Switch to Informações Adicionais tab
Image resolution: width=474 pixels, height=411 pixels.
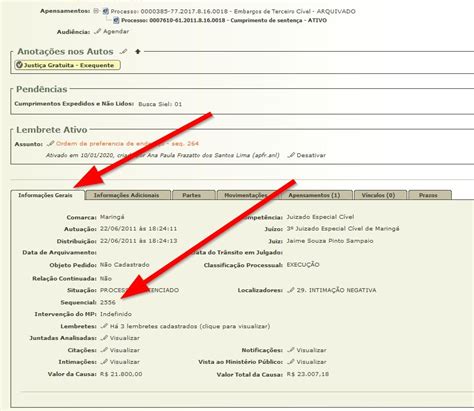[x=128, y=195]
